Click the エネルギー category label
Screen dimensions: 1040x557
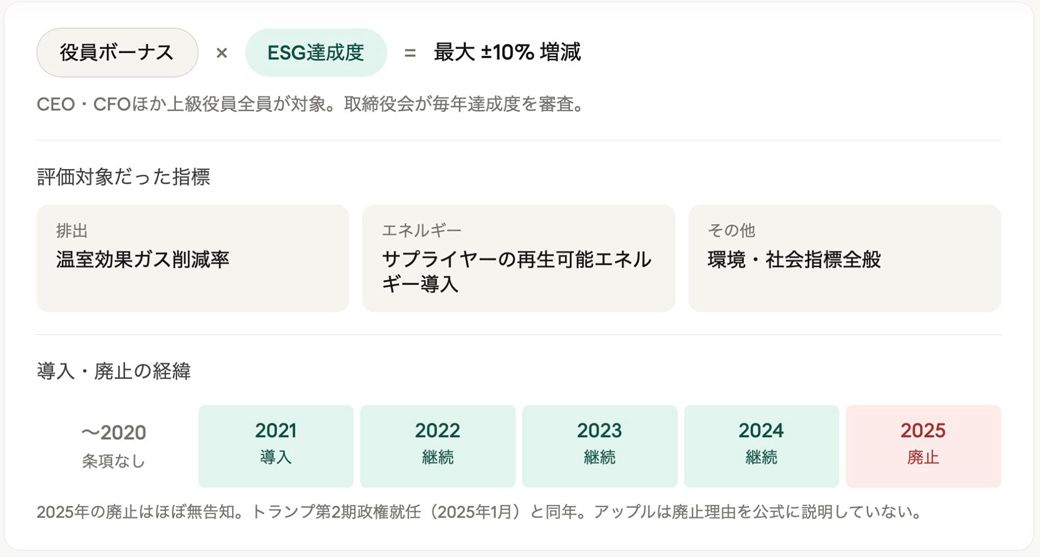click(x=422, y=231)
